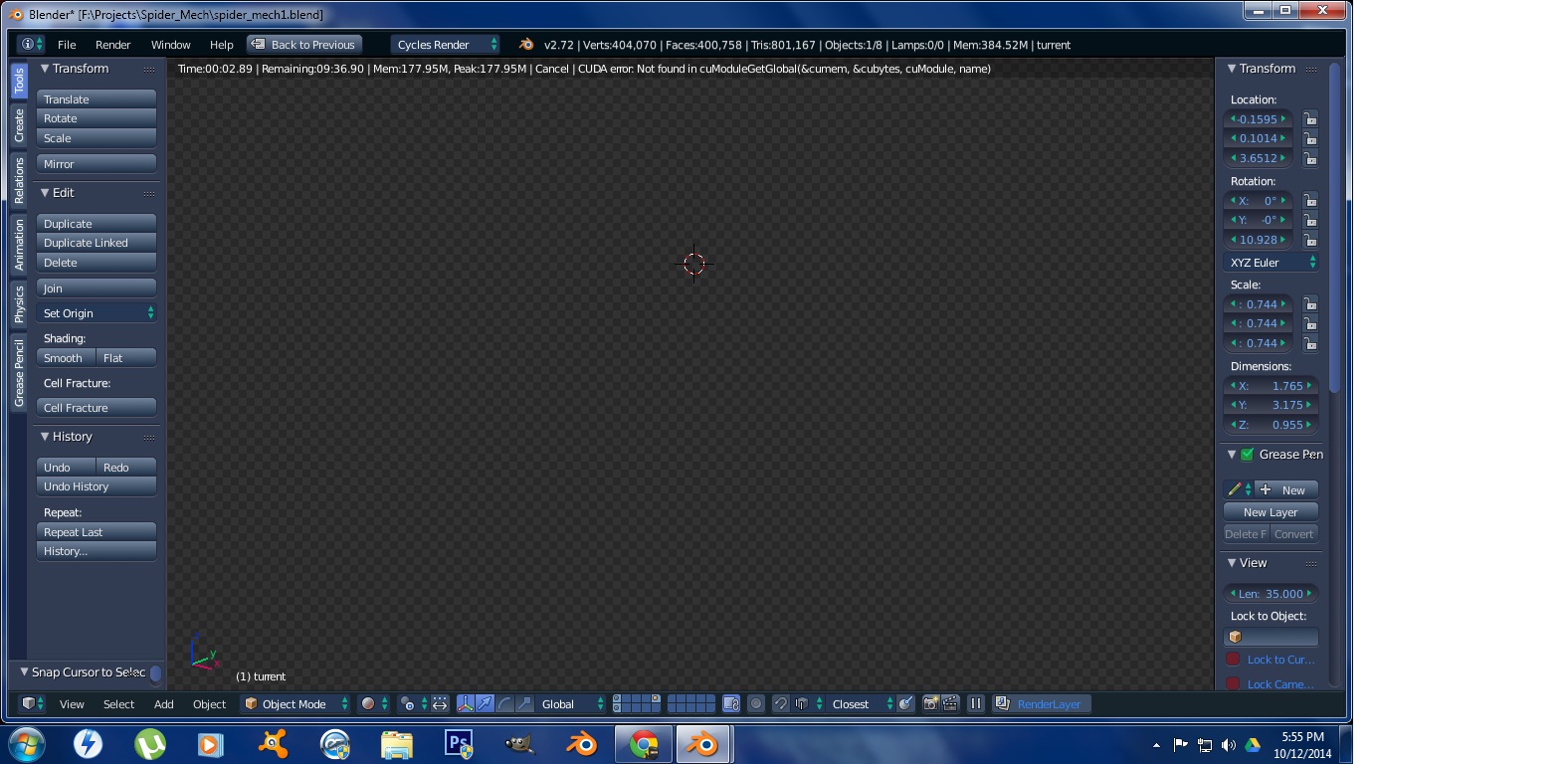
Task: Open the XYZ Euler rotation mode dropdown
Action: (x=1272, y=263)
